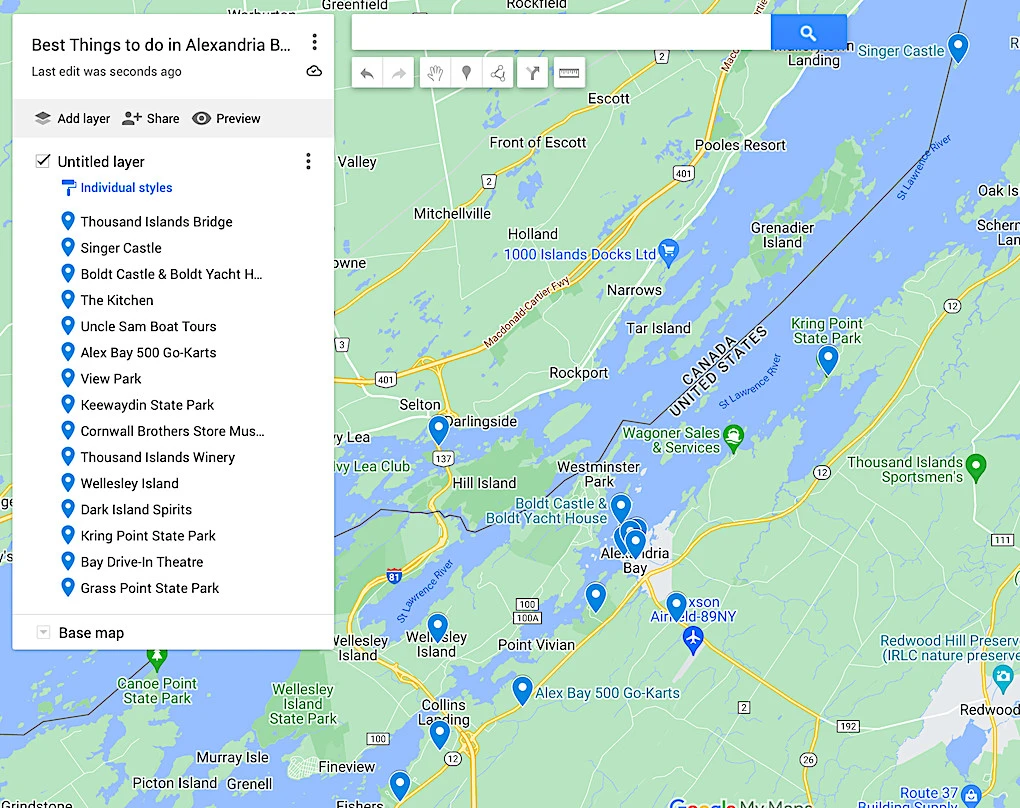Click the Rockport town label on map
The height and width of the screenshot is (808, 1020).
[x=578, y=373]
